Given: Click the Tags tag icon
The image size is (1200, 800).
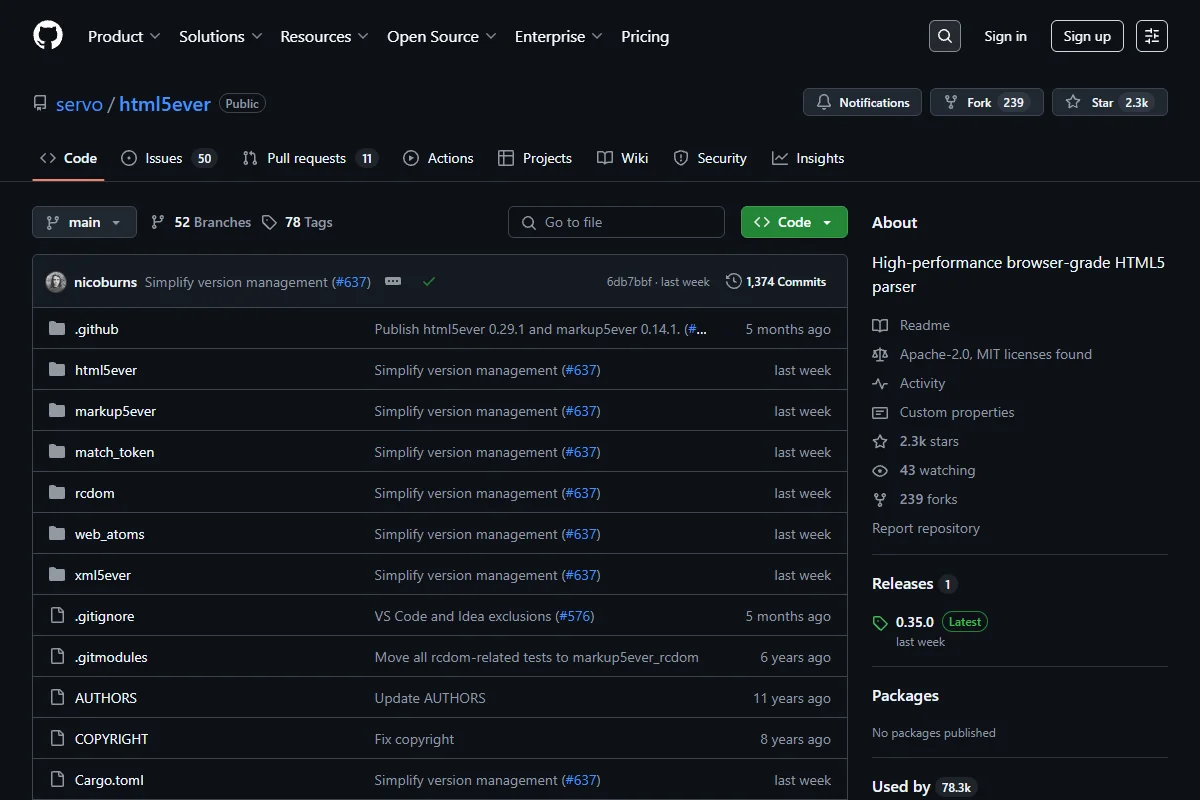Looking at the screenshot, I should (x=269, y=222).
